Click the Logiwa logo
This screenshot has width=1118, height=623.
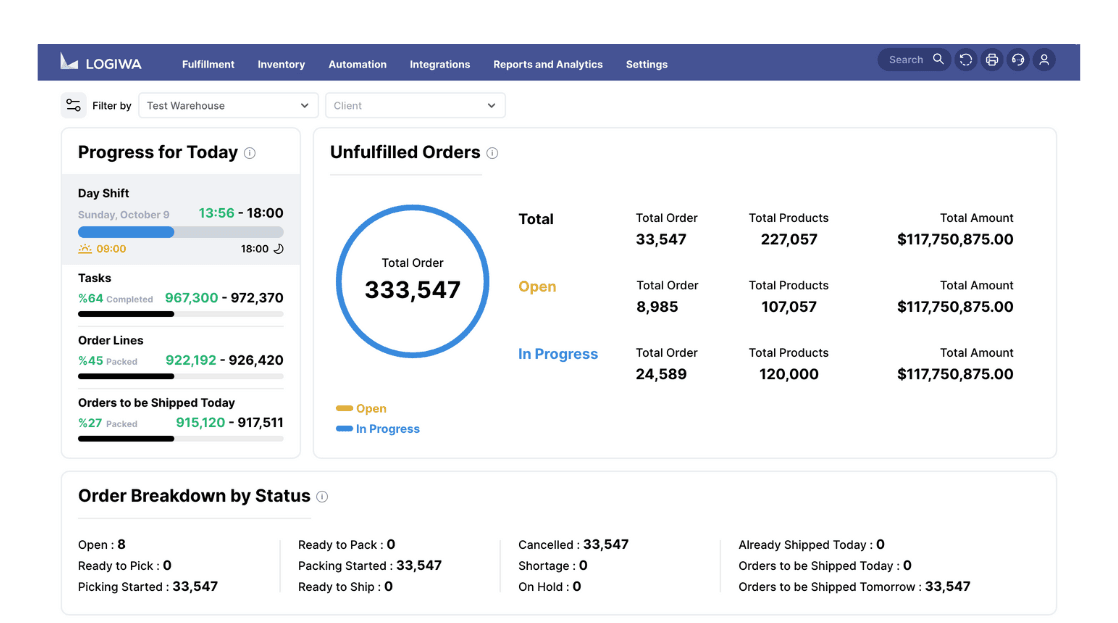point(101,63)
